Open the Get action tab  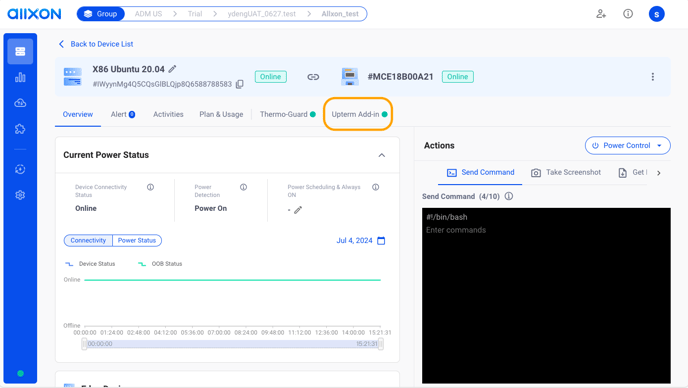(633, 172)
